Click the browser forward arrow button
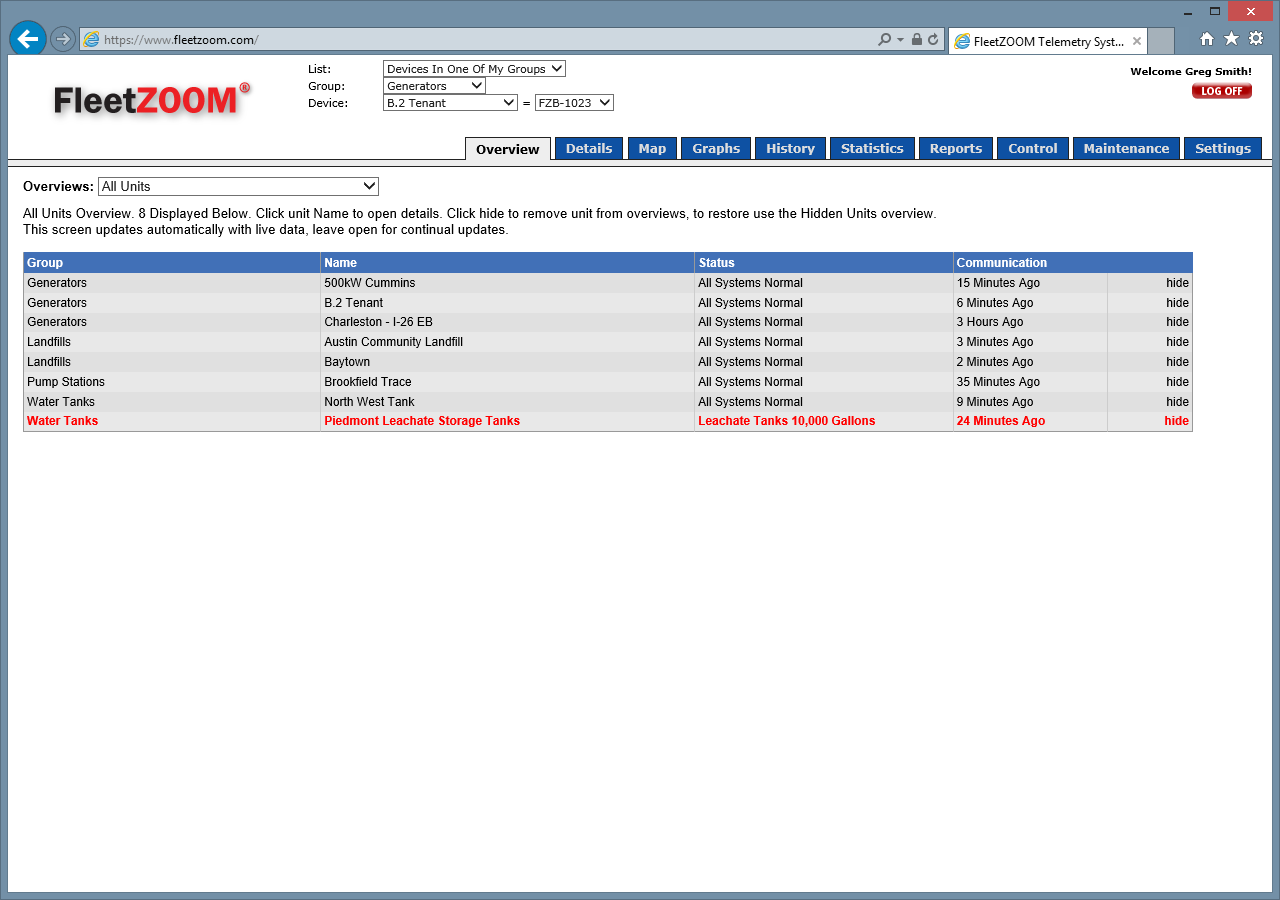This screenshot has width=1280, height=900. point(63,39)
